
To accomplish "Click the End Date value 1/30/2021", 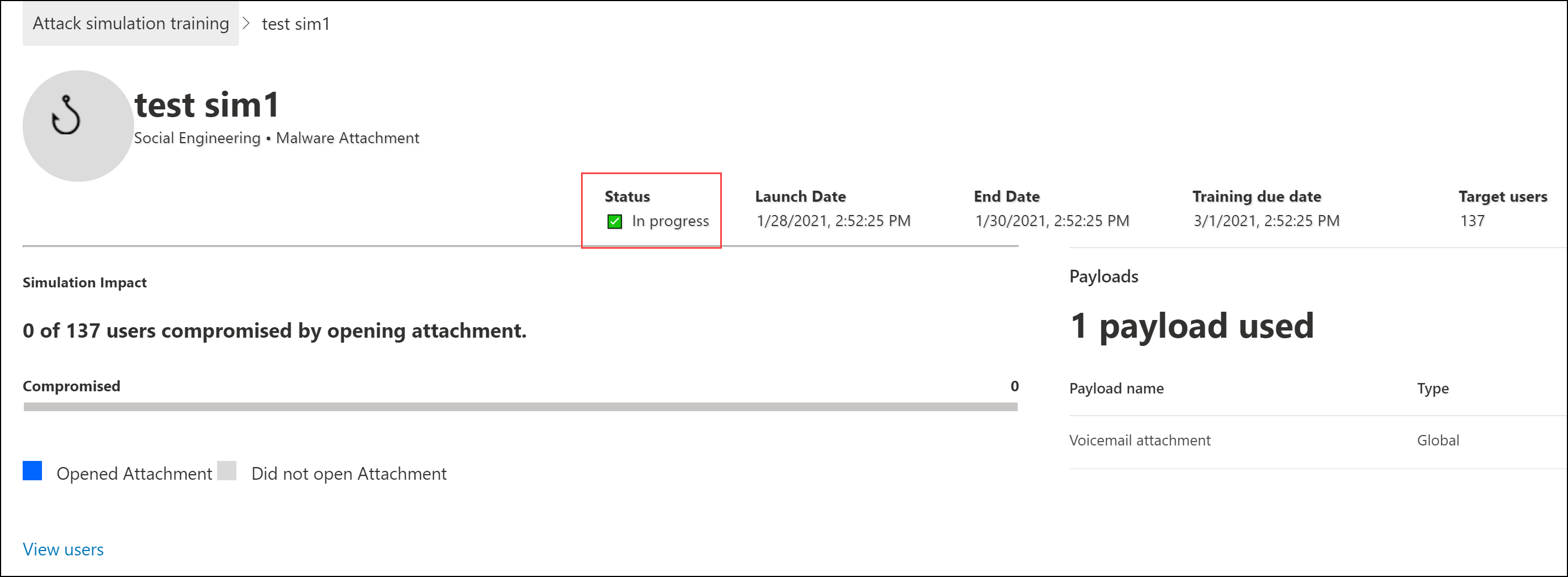I will (x=1051, y=221).
